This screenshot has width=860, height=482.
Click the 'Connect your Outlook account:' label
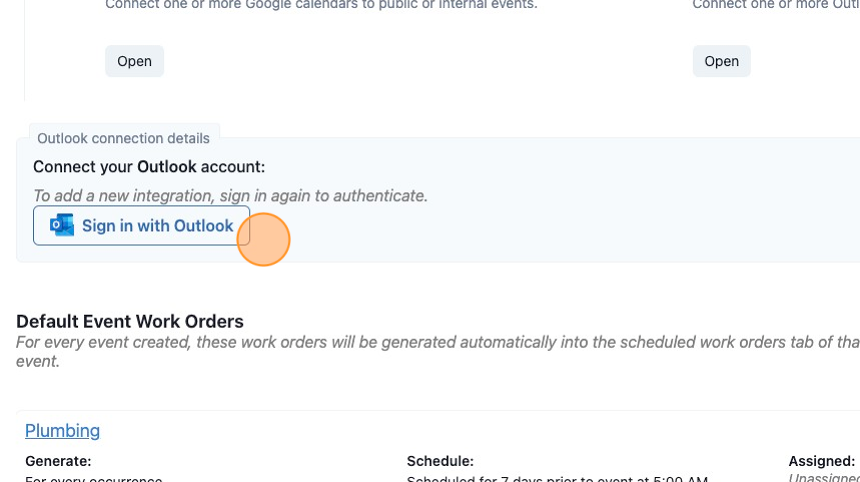pos(149,167)
